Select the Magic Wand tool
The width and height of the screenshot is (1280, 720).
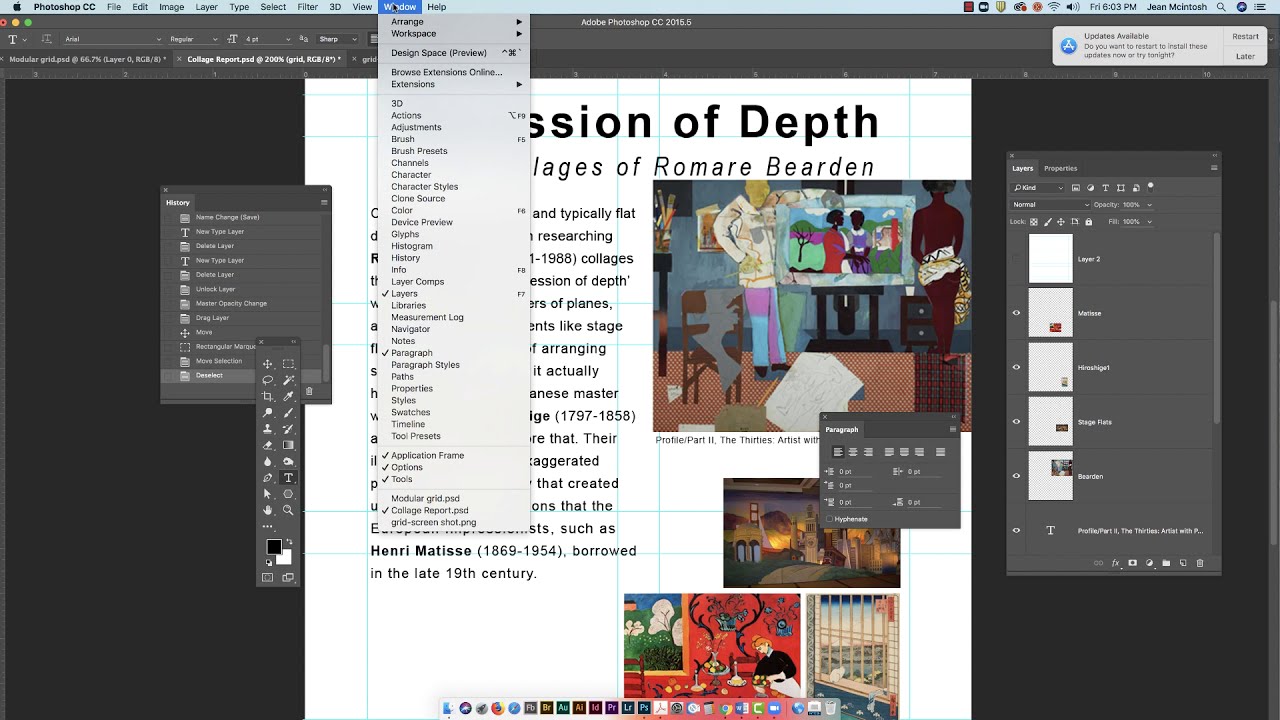click(x=288, y=380)
